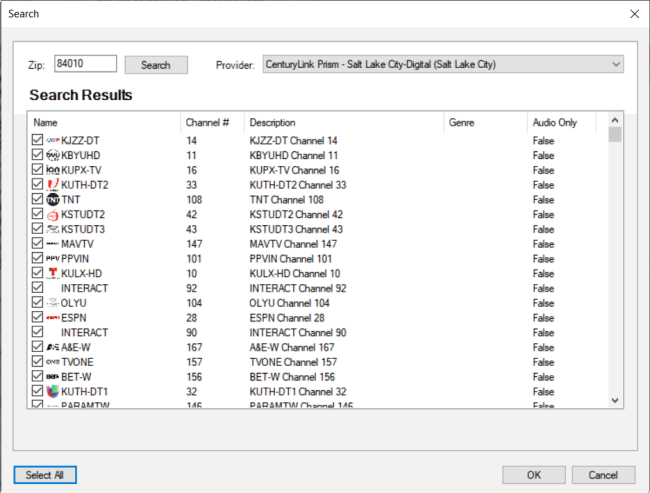
Task: Uncheck the KUTH-DT1 checkbox
Action: coord(37,391)
